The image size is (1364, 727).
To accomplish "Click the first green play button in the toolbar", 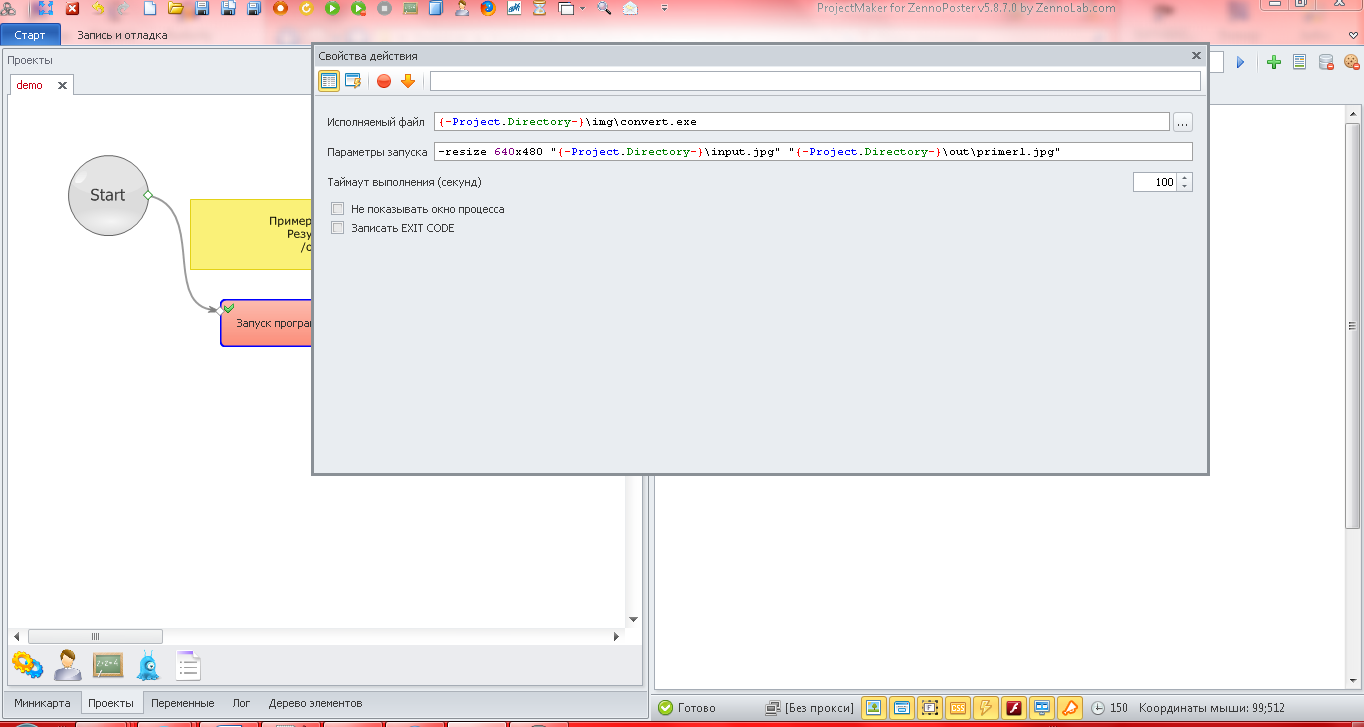I will pyautogui.click(x=332, y=8).
